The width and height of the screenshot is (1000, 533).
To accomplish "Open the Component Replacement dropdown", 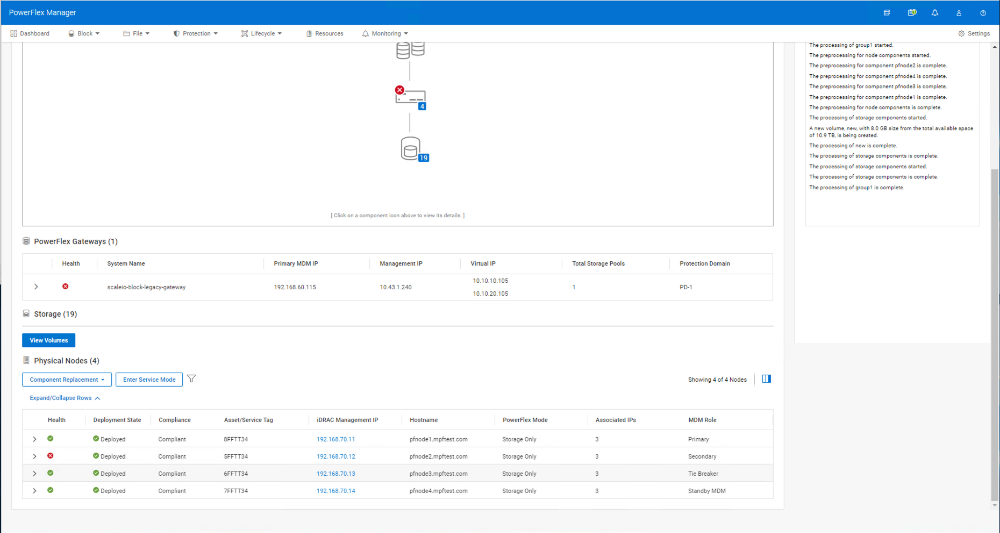I will [66, 380].
